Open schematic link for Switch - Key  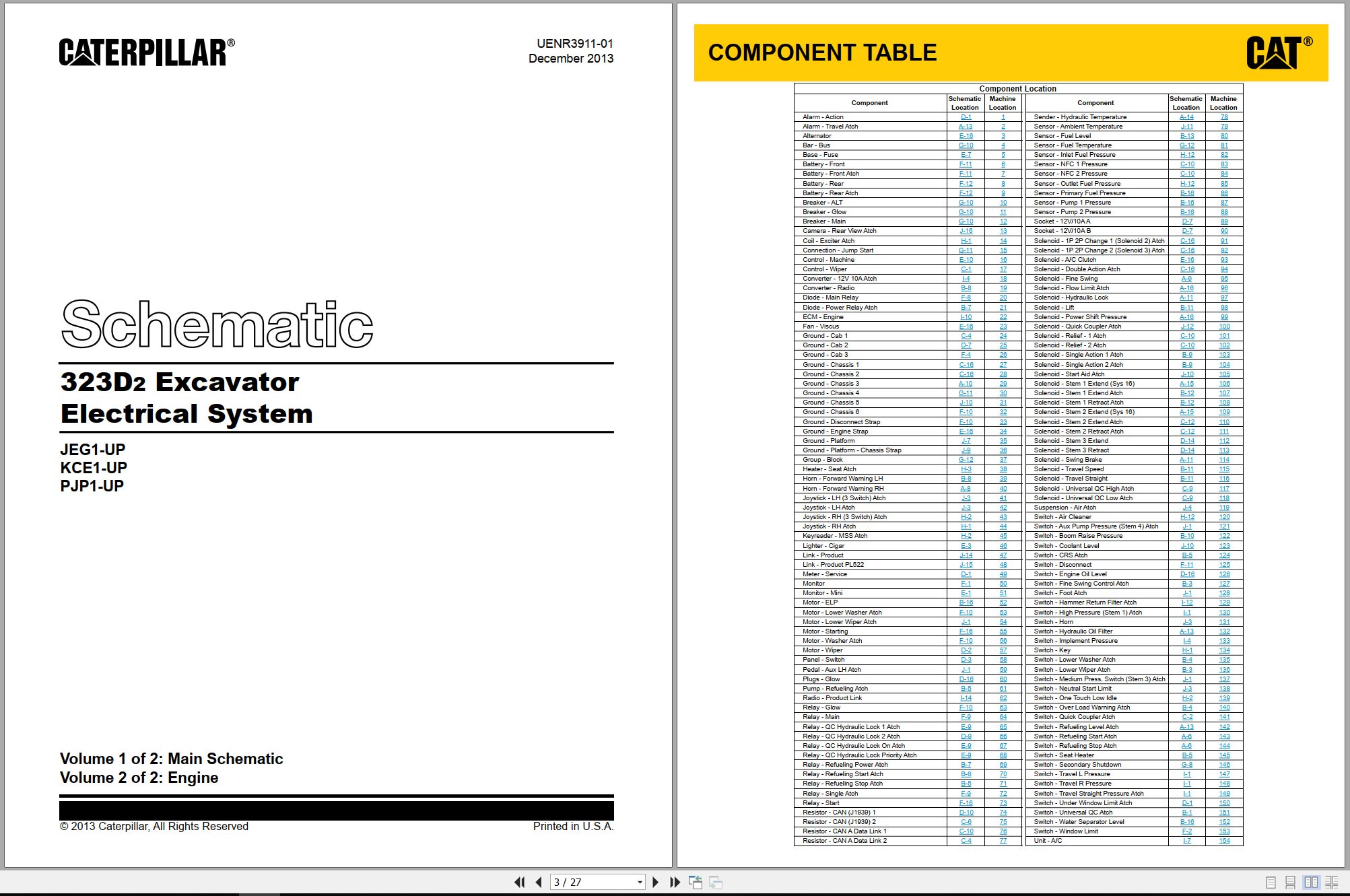(x=1186, y=650)
